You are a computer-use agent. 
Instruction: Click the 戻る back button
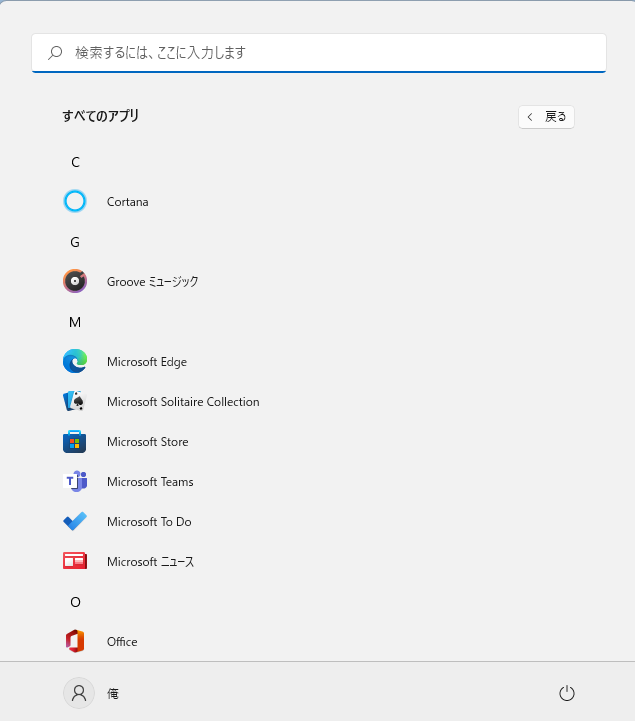pos(546,117)
